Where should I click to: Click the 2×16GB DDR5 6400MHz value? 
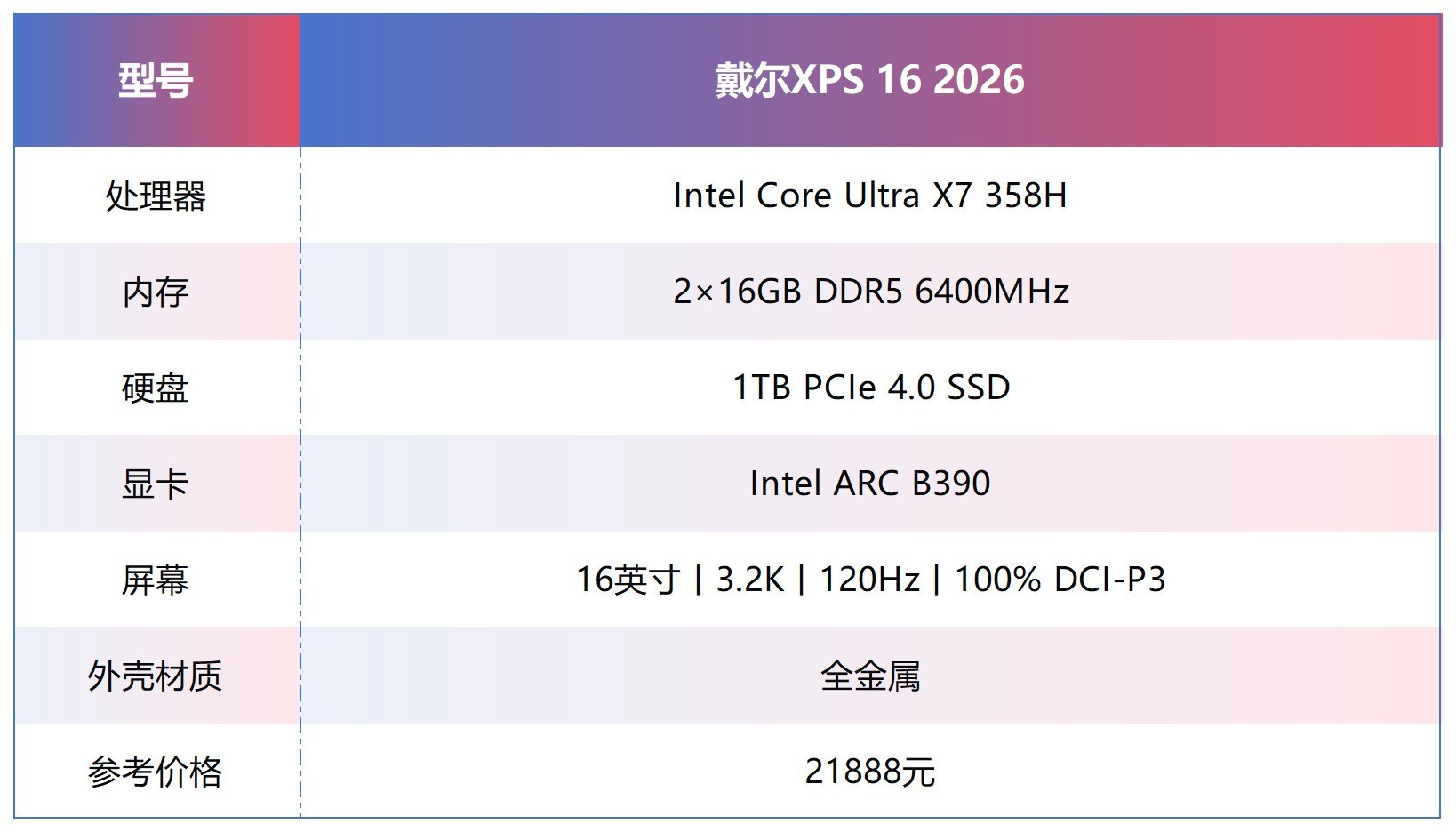[869, 292]
